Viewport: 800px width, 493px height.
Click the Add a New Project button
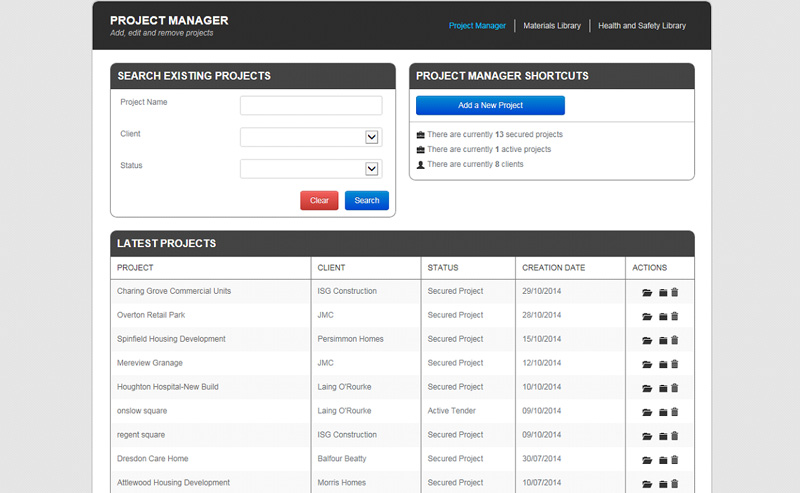(490, 105)
